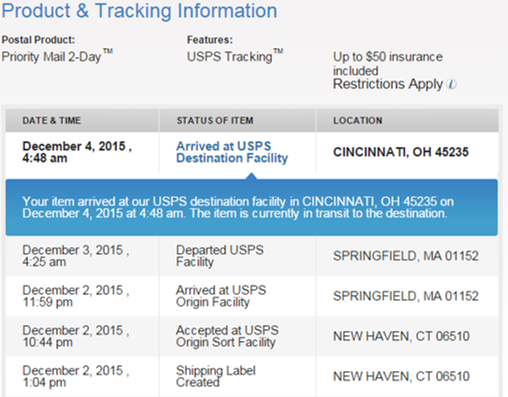Click the Restrictions Apply text
Viewport: 508px width, 397px height.
388,84
